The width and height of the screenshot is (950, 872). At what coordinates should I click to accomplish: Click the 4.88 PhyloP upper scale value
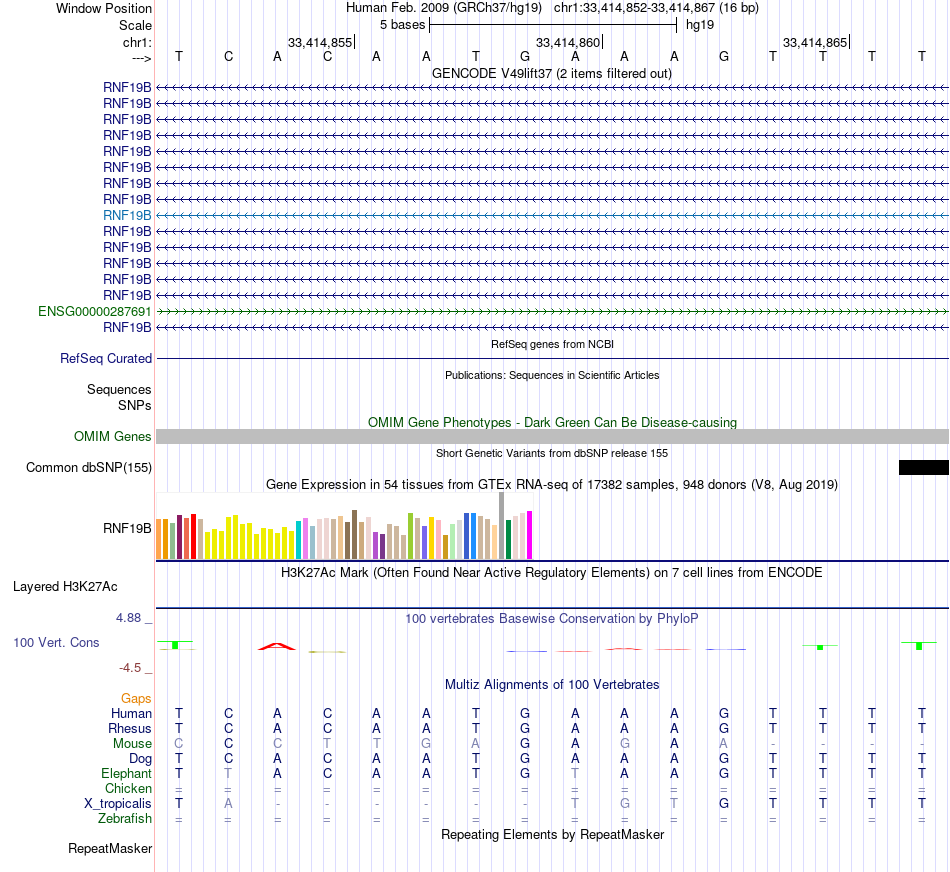click(x=128, y=617)
